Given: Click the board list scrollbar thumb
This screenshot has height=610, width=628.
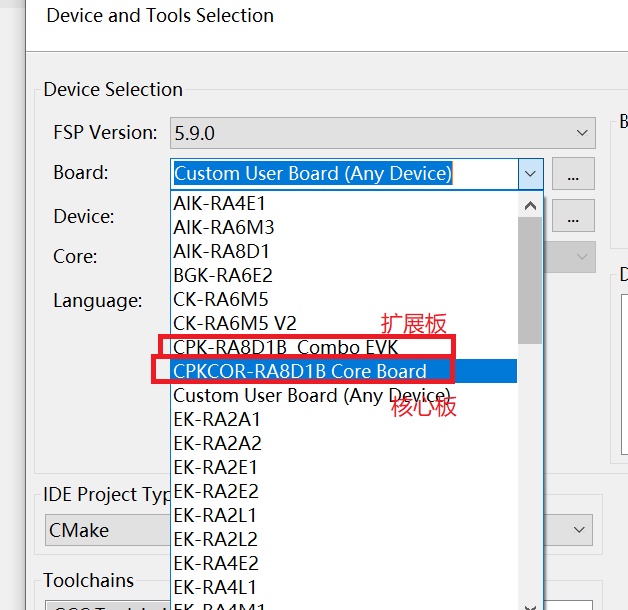Looking at the screenshot, I should click(530, 280).
